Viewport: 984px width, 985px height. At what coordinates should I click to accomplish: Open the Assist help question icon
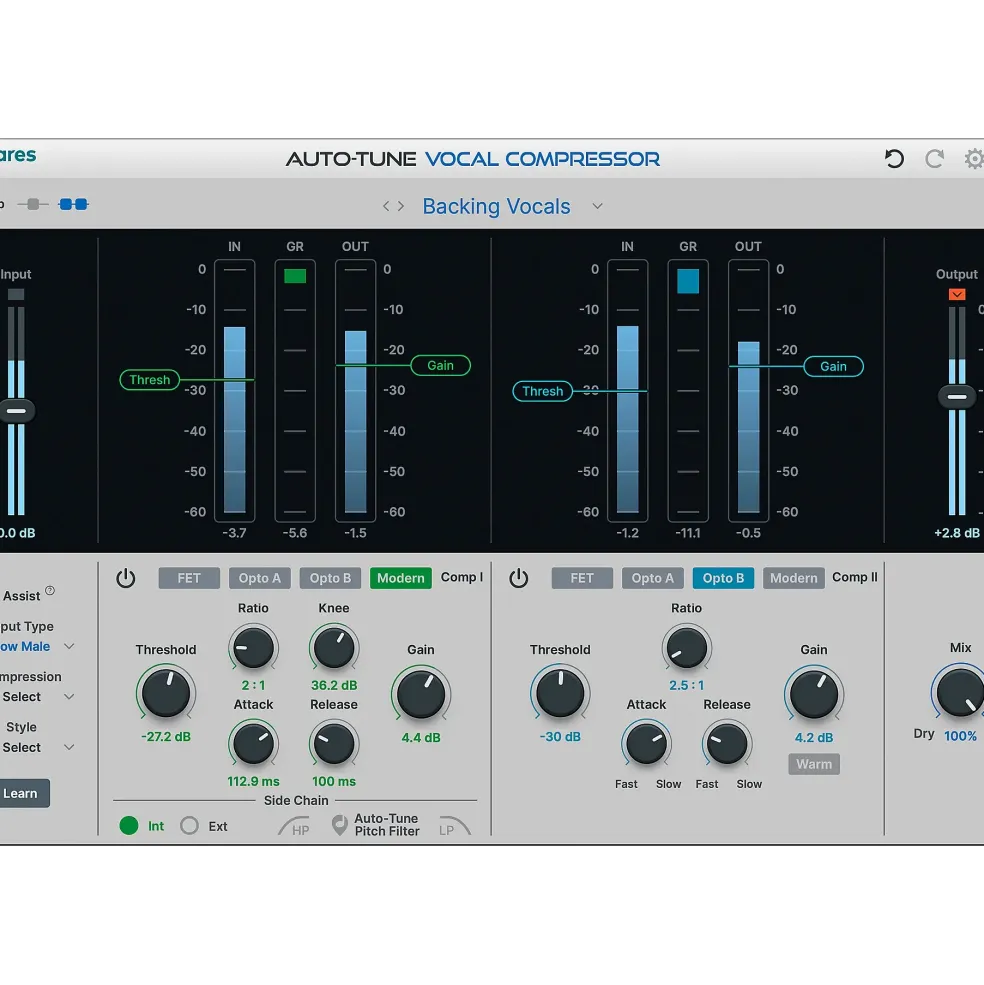(50, 590)
